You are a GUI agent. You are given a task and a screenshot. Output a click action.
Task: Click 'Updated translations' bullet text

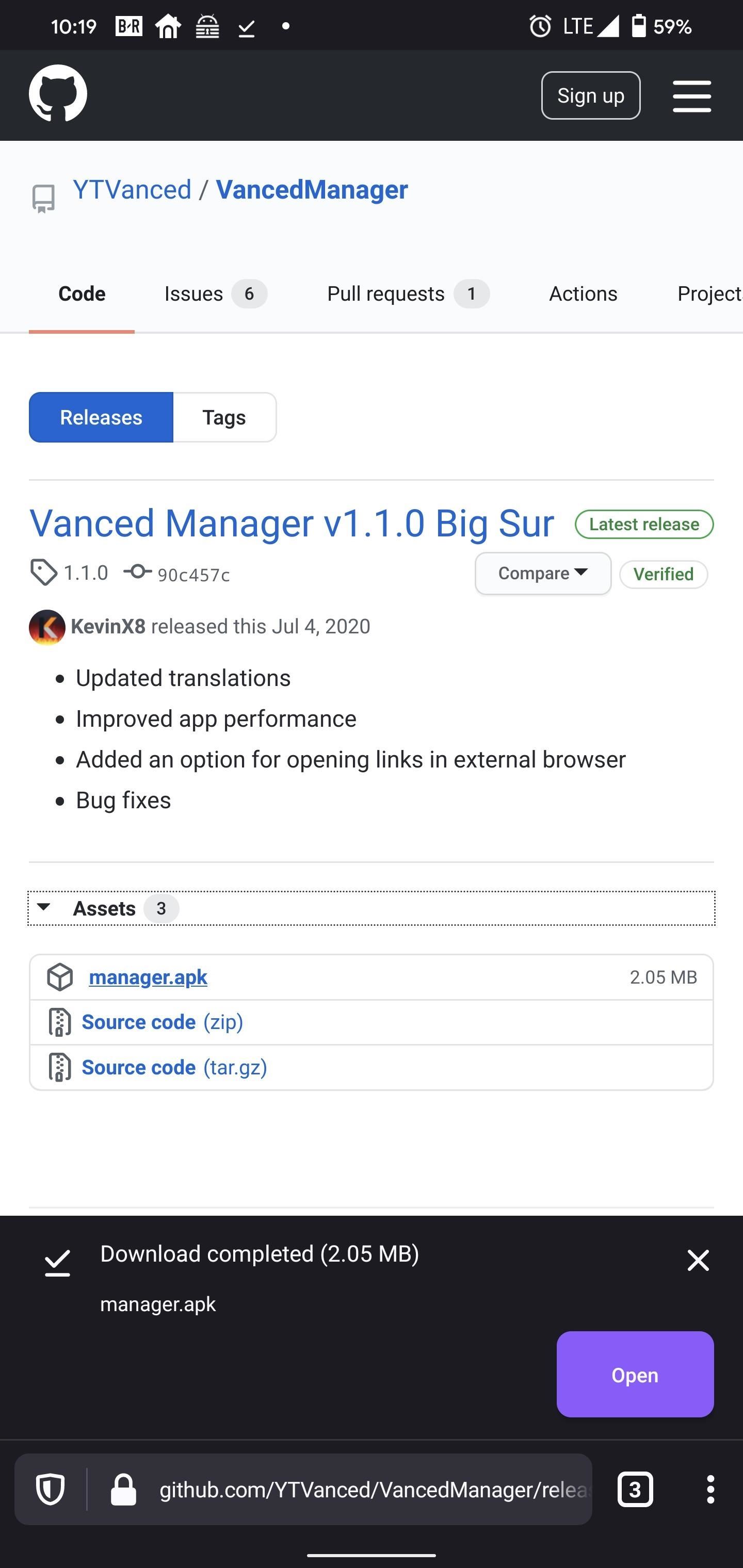coord(183,678)
